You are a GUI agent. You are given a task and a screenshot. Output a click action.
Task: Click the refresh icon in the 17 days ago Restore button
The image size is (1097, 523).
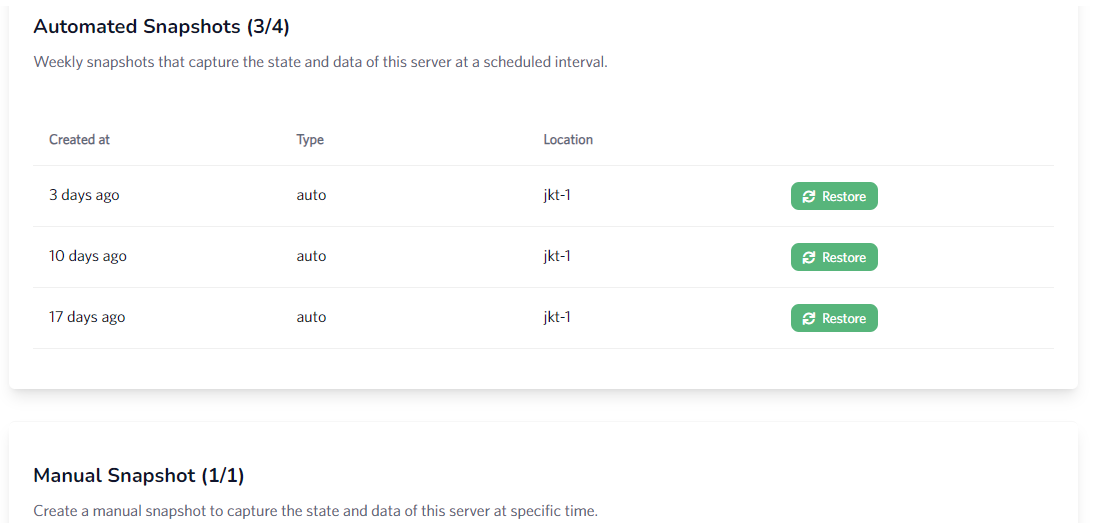(809, 318)
